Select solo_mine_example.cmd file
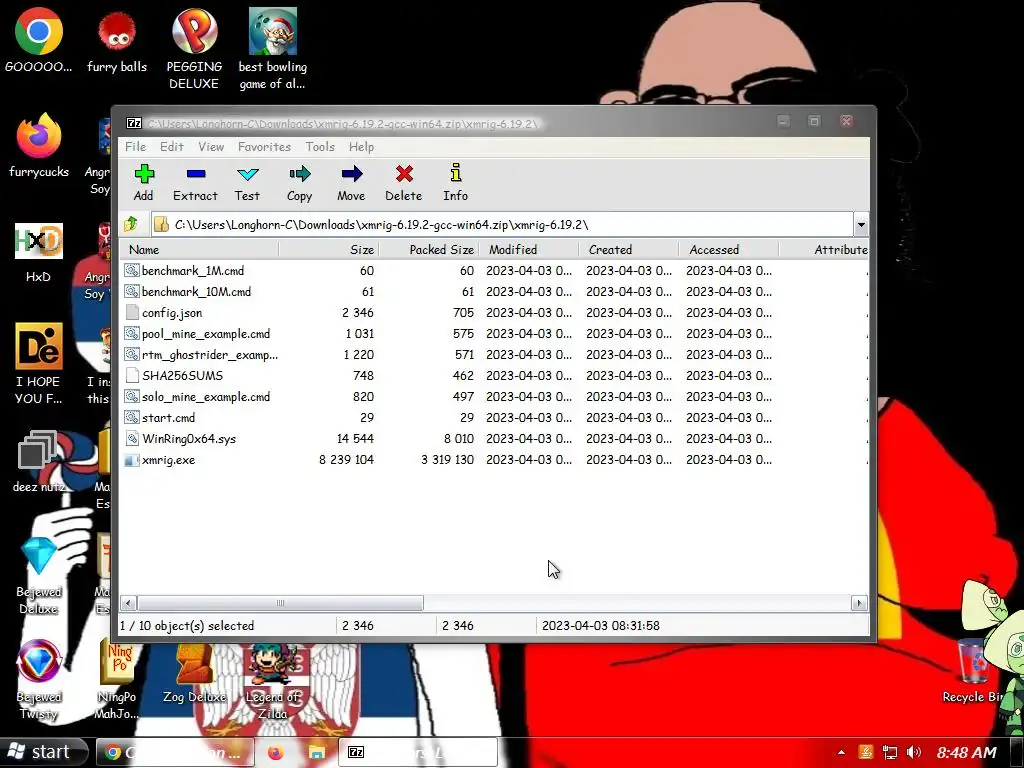This screenshot has height=768, width=1024. 197,396
